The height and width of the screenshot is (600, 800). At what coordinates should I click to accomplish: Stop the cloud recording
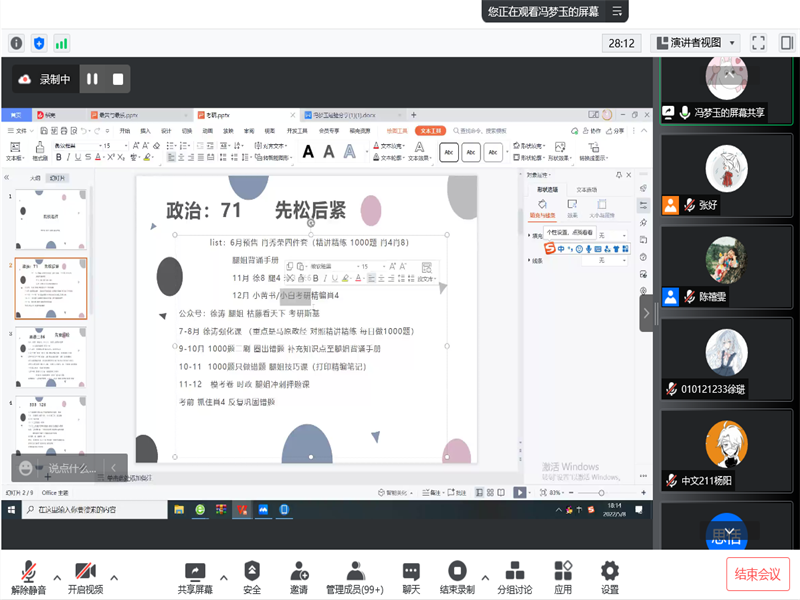pyautogui.click(x=118, y=79)
